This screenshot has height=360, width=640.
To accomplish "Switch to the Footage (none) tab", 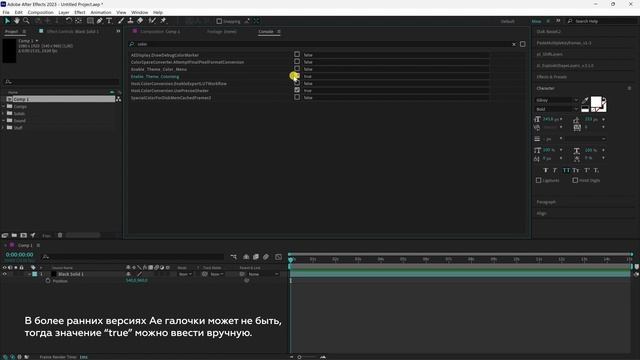I will pos(222,31).
